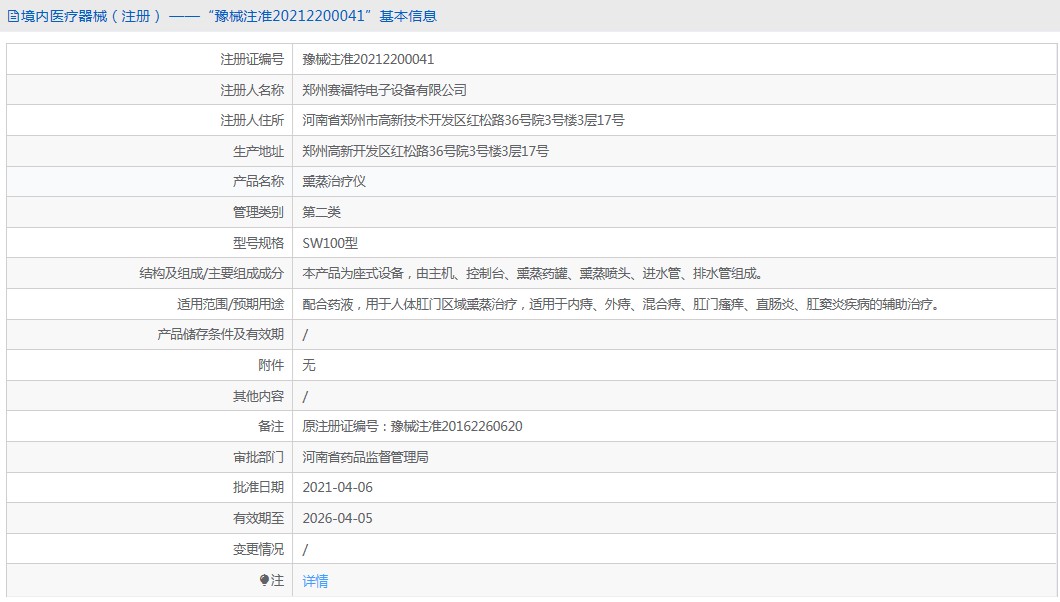Click the registrant address starting 河南省郑州市

click(x=463, y=120)
